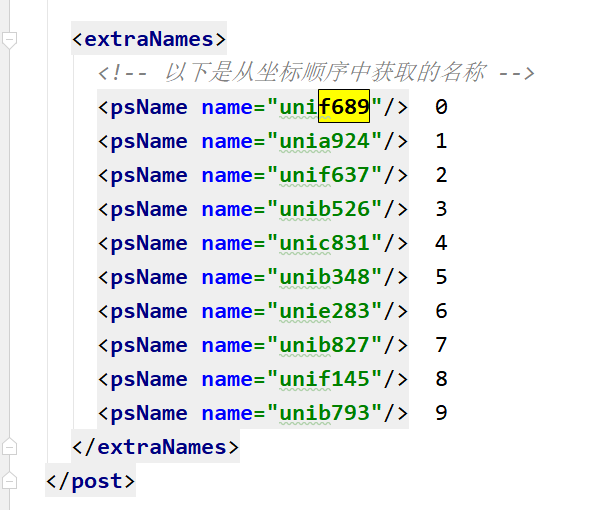Click name attribute on the unic831 line

pos(227,243)
